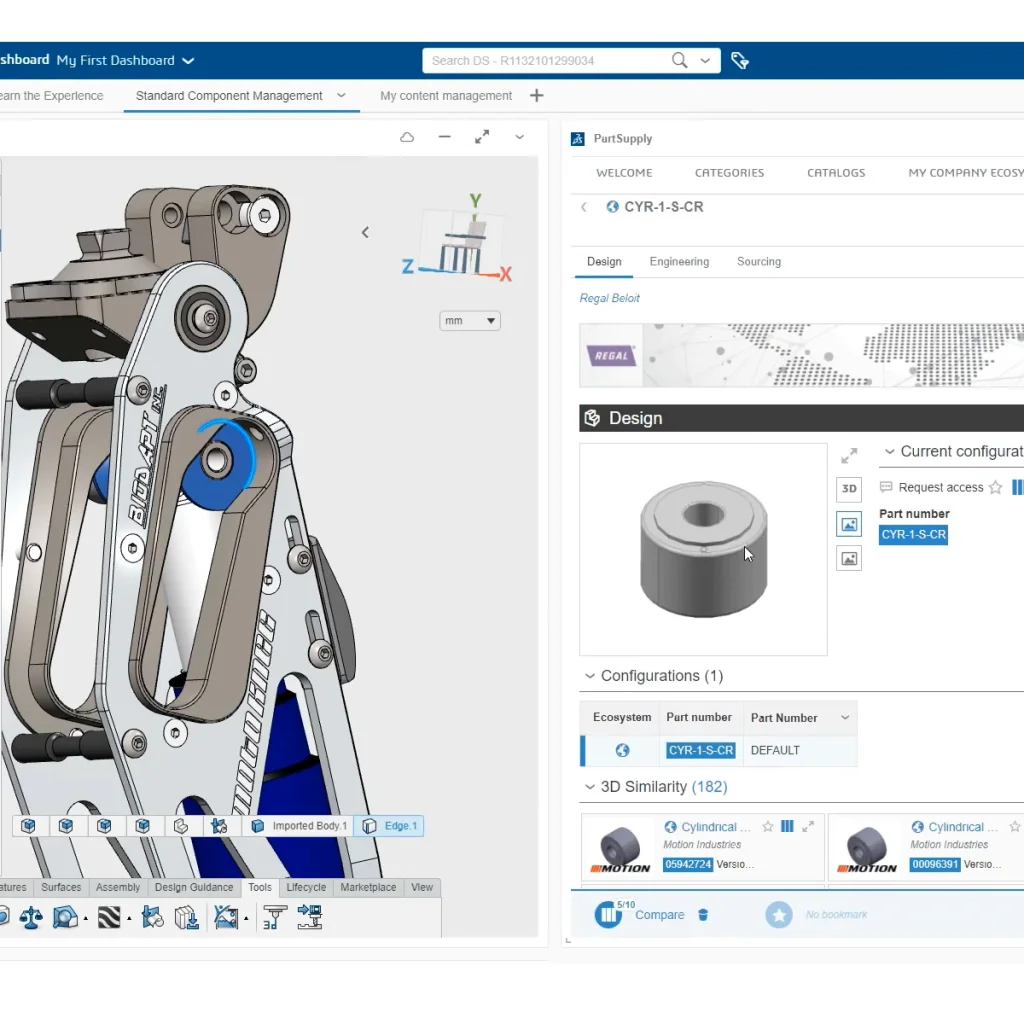
Task: Click the balance scale compare icon in Tools
Action: pos(31,916)
